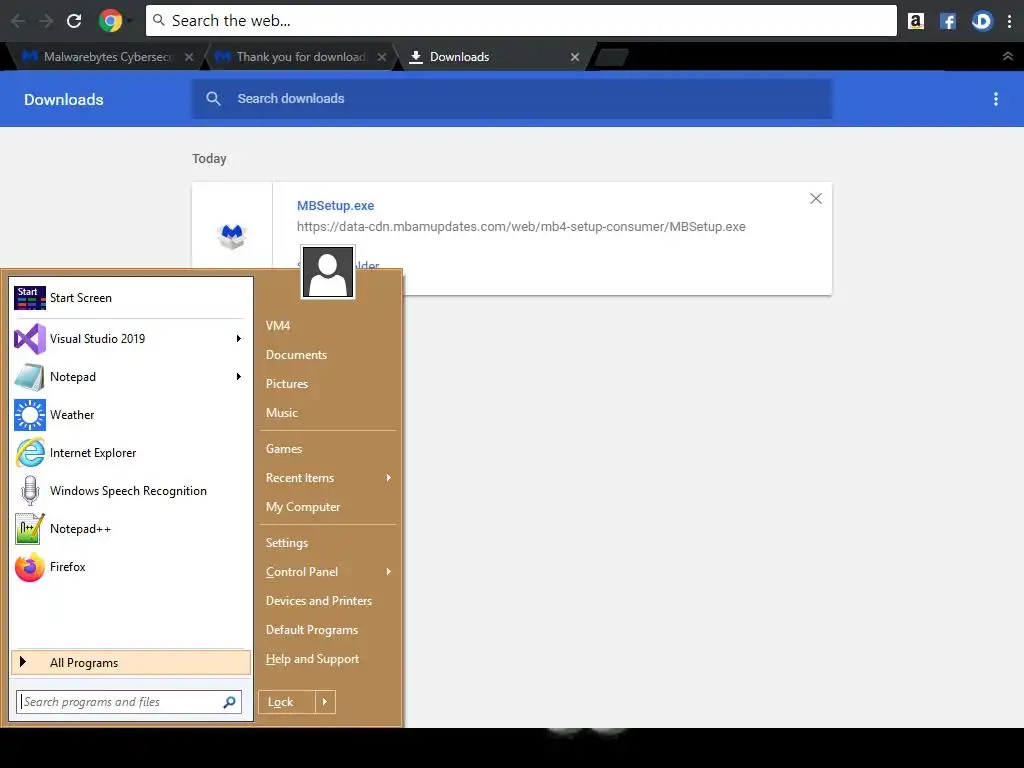The image size is (1024, 768).
Task: Open the Weather app
Action: [131, 415]
